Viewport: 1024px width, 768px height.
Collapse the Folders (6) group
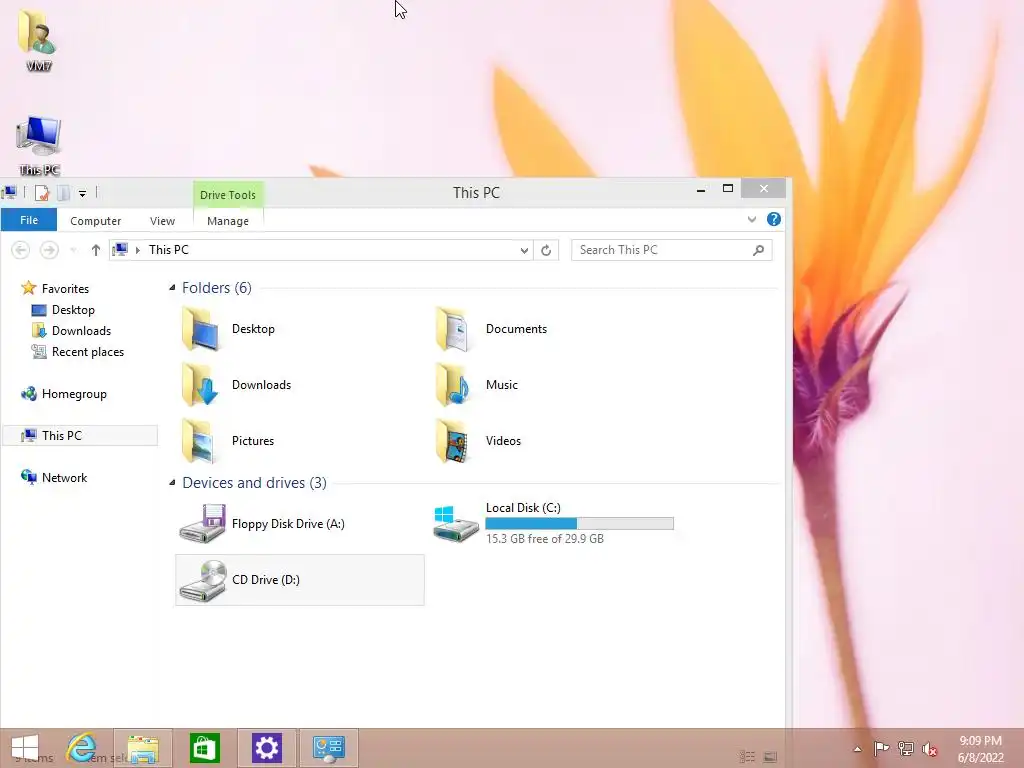[x=172, y=288]
